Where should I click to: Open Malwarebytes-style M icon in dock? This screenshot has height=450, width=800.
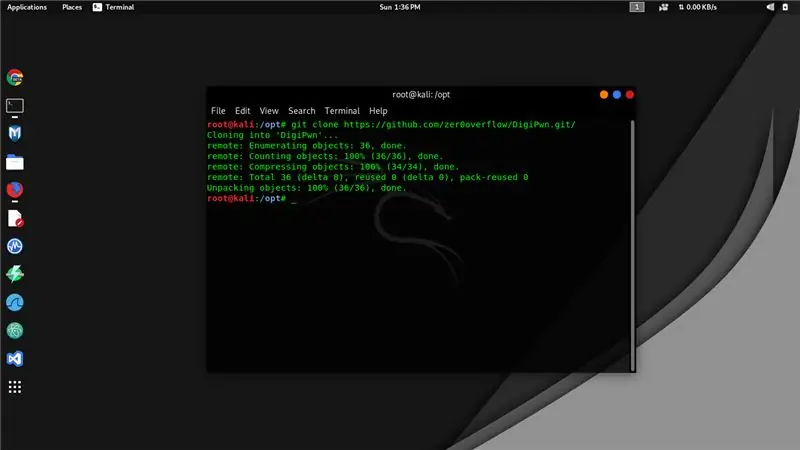pos(15,134)
